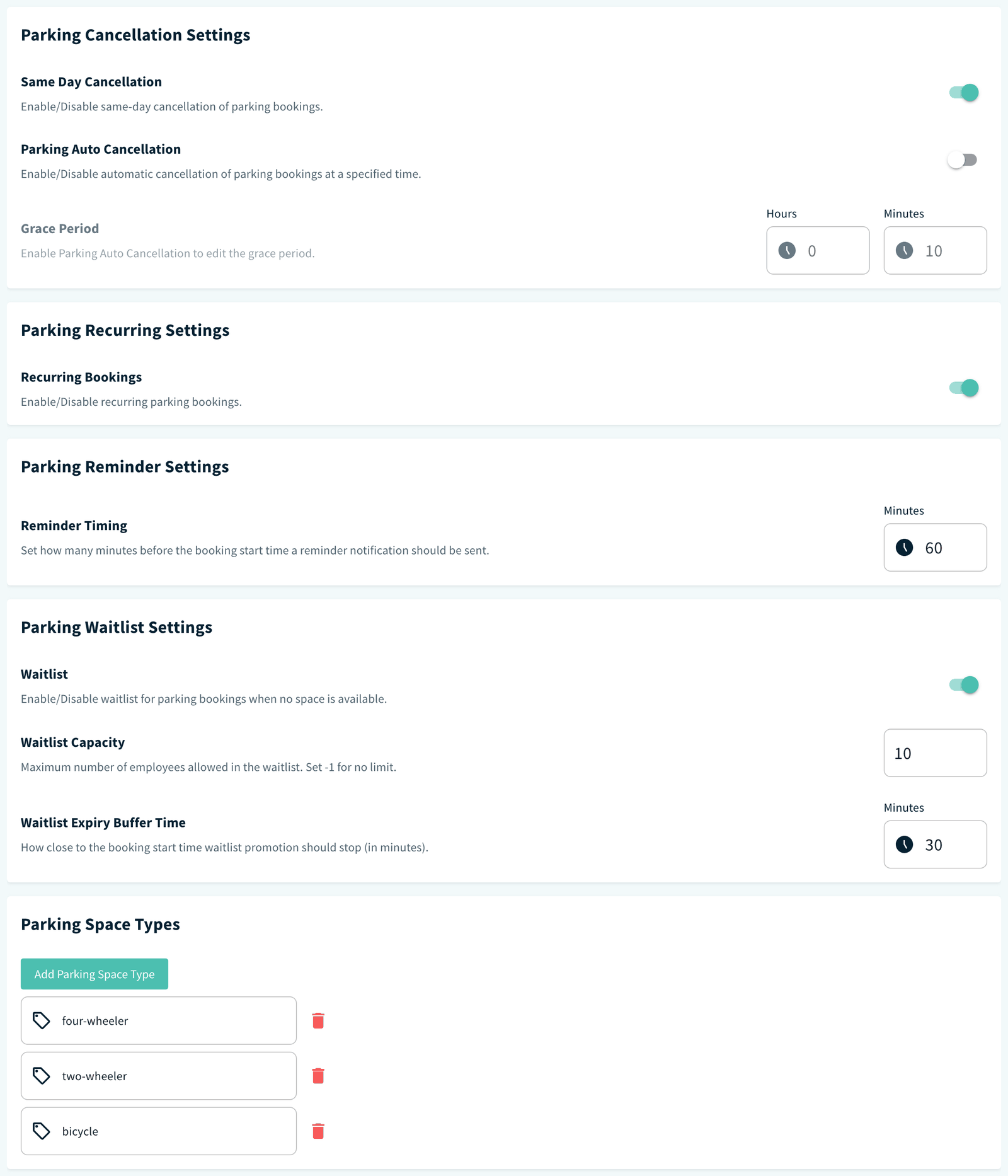Click the Reminder Timing label
The image size is (1008, 1176).
point(74,526)
